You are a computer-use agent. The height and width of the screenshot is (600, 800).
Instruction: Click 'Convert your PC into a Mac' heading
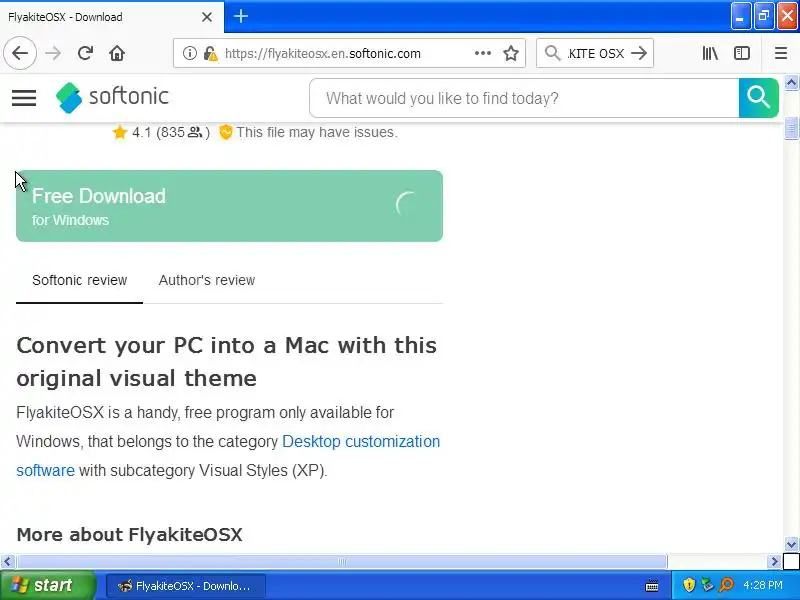tap(227, 362)
